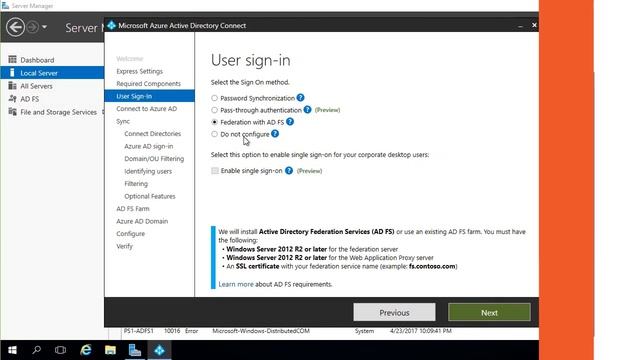Open the Azure AD sign-in step
Screen dimensions: 640x360
(x=149, y=146)
